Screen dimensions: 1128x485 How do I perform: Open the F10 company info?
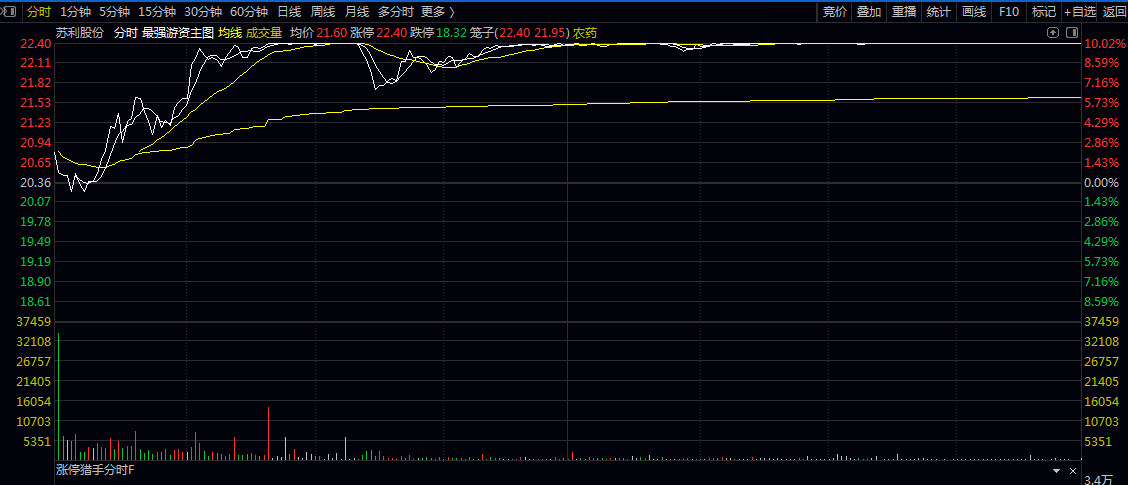[x=1009, y=12]
